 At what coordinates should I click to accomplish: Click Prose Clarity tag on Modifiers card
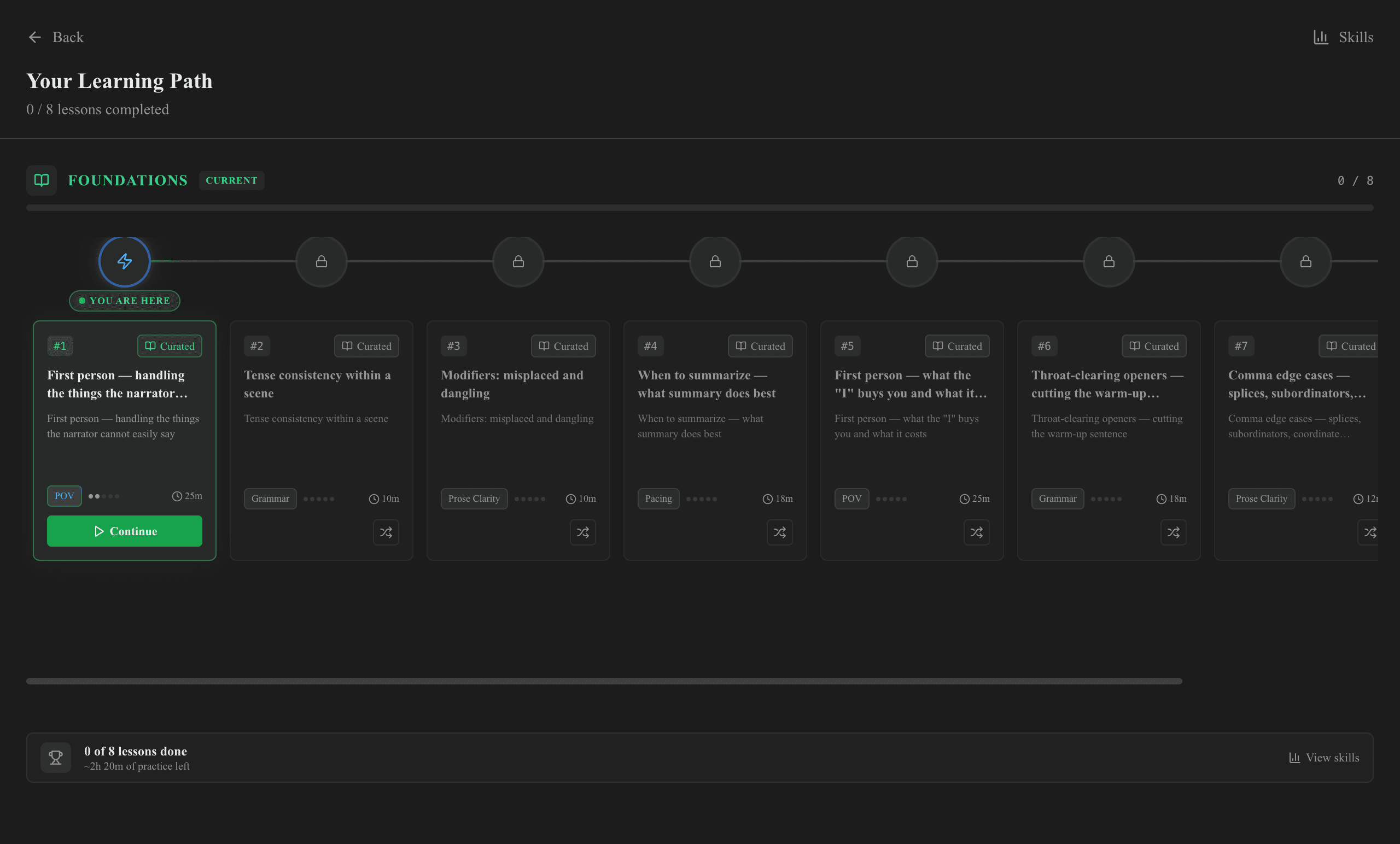coord(474,499)
